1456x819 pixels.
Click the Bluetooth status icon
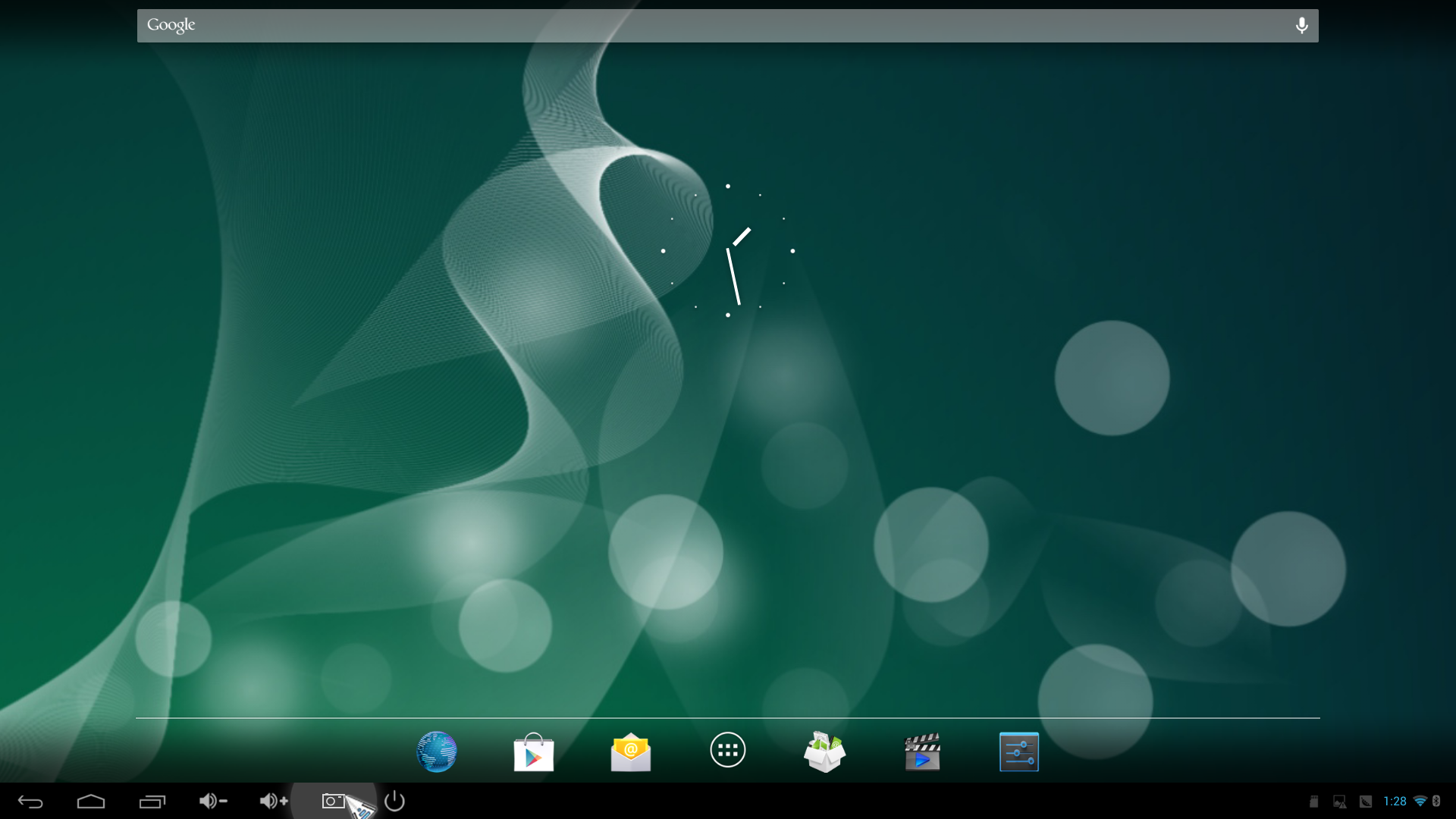tap(1436, 802)
